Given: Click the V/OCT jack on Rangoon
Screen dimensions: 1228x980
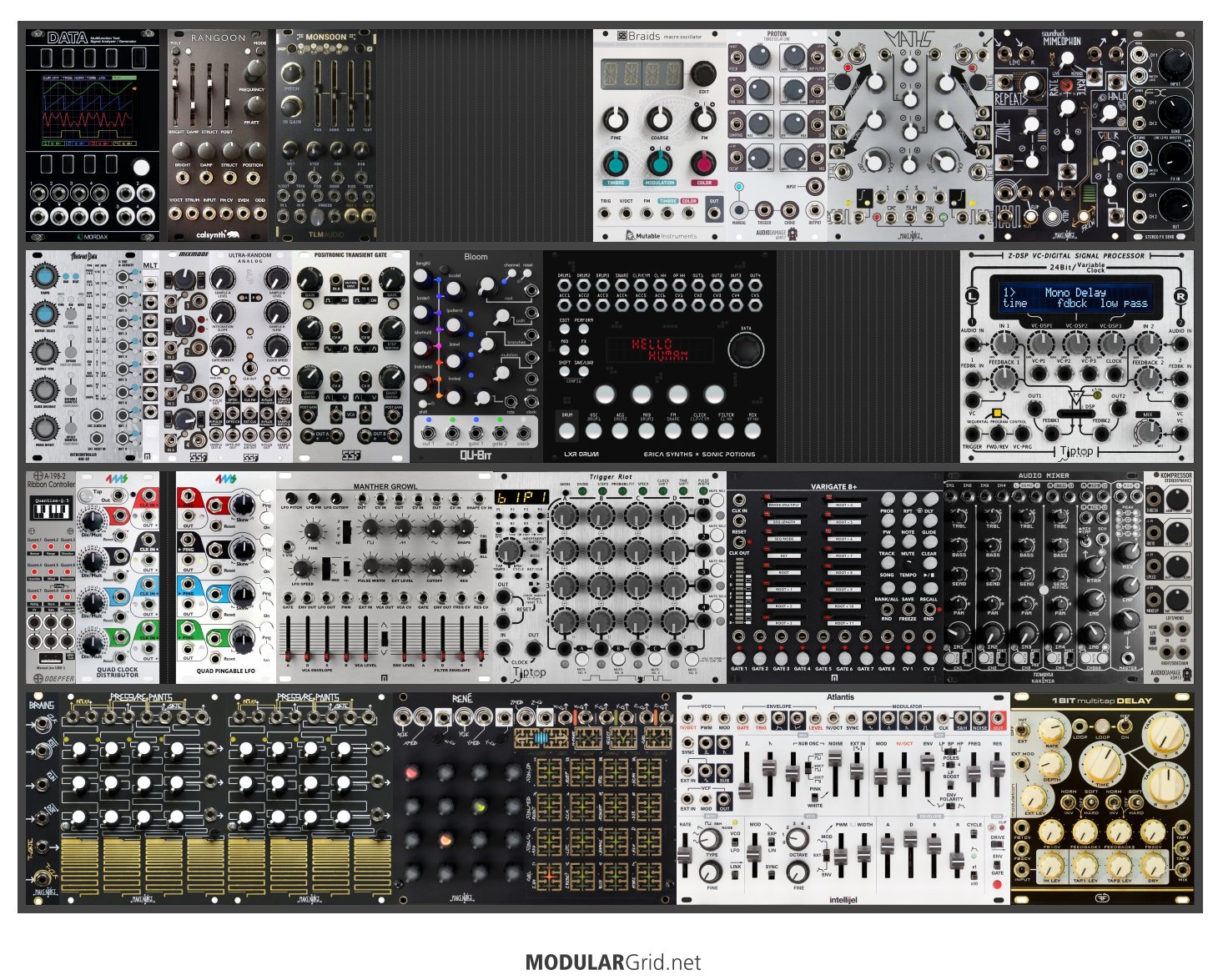Looking at the screenshot, I should (175, 214).
